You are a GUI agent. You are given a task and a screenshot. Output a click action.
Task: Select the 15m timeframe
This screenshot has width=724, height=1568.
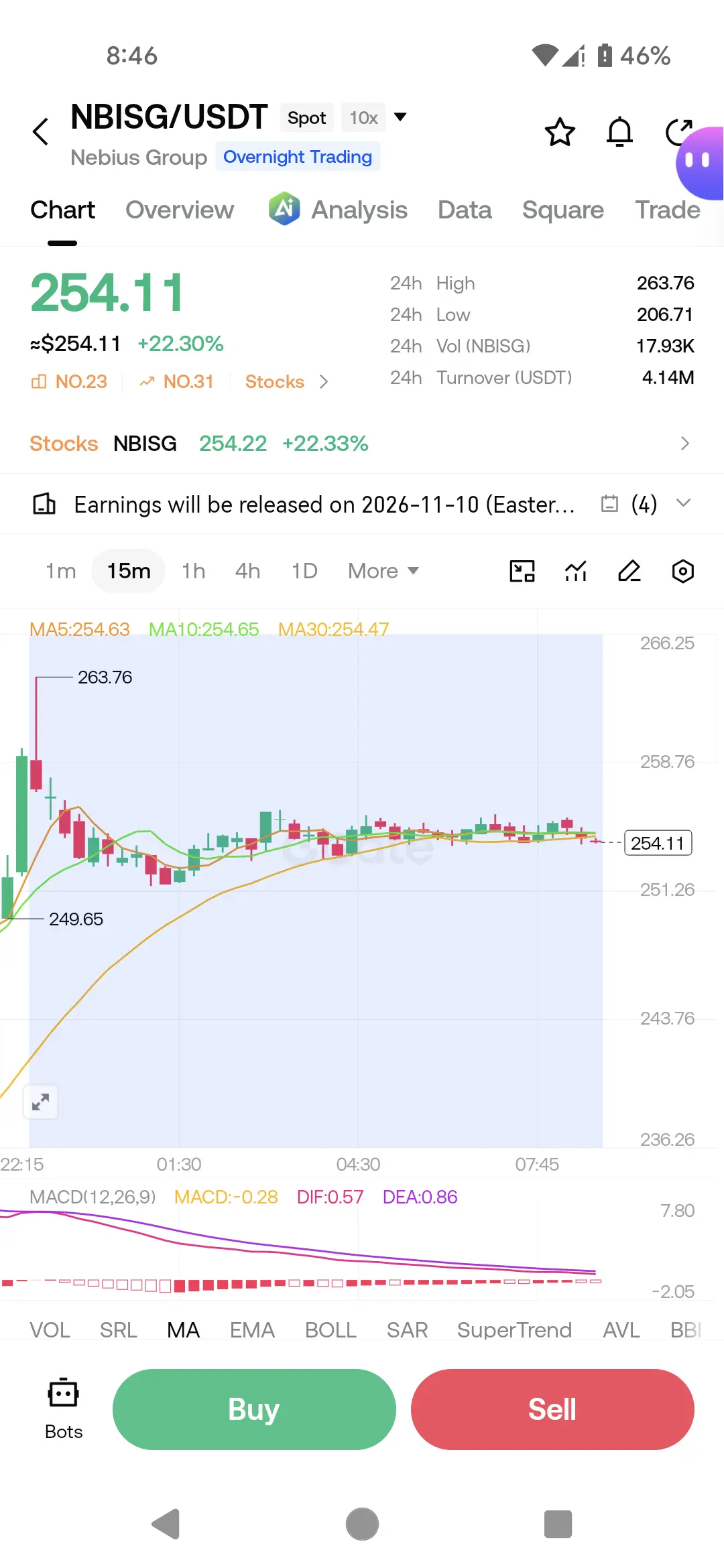click(x=129, y=571)
